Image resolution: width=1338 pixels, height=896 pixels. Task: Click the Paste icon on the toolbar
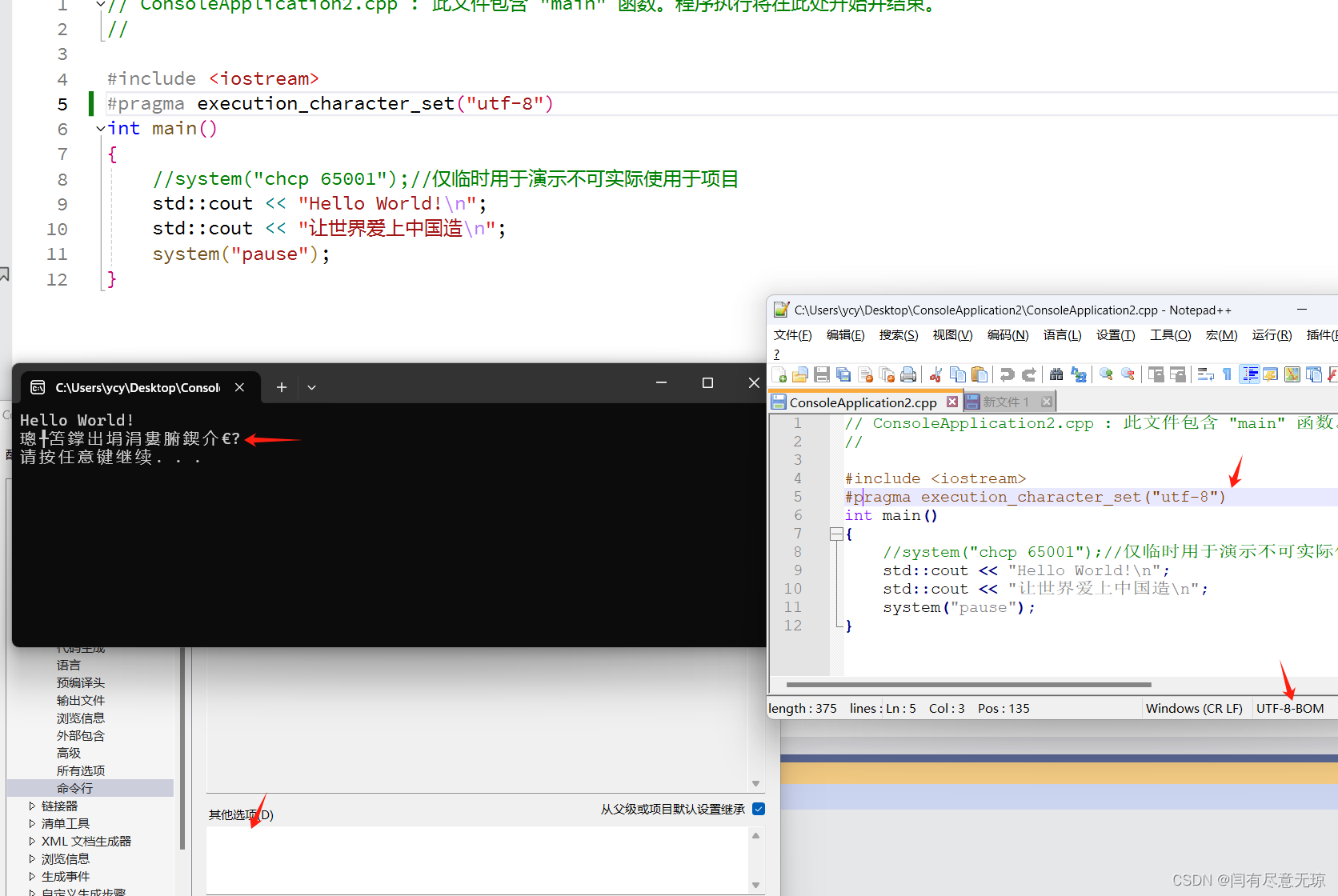(x=979, y=374)
